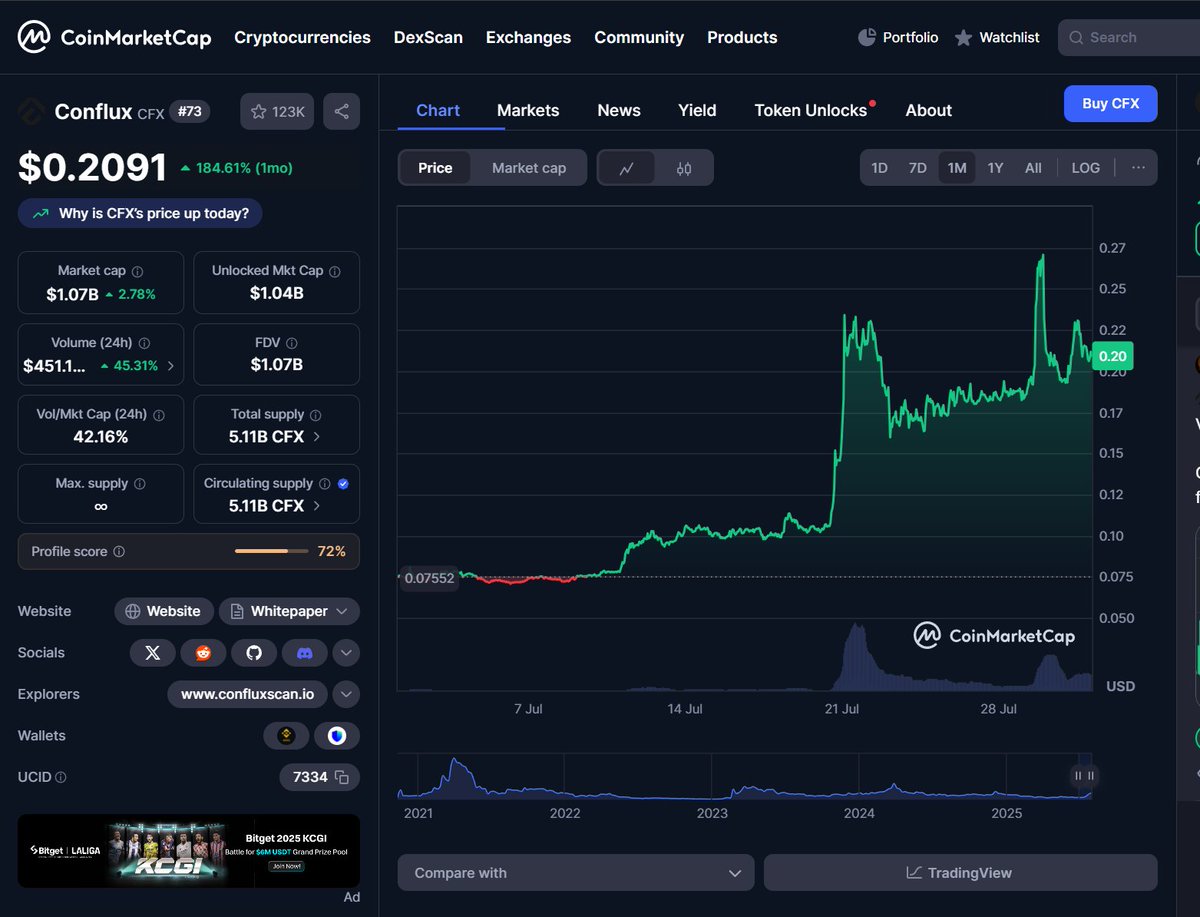
Task: Open www.confluxscan.io explorer link
Action: pos(247,694)
